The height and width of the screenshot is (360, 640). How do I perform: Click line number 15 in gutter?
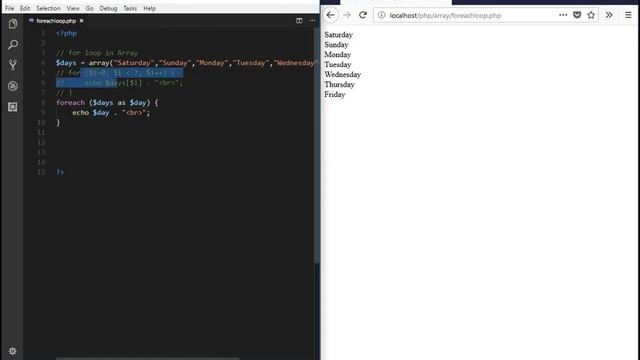41,172
